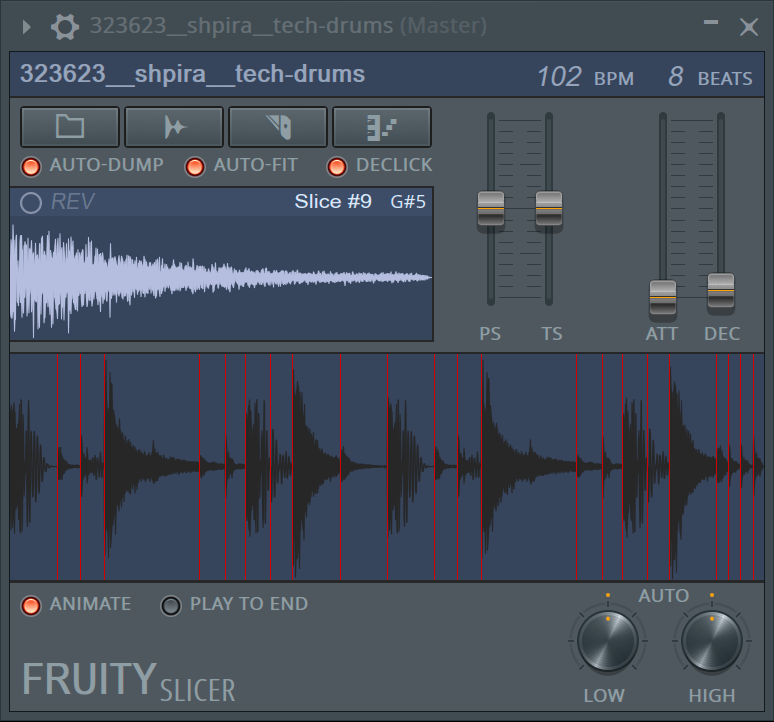Toggle the AUTO-DUMP option
Viewport: 774px width, 722px height.
(x=32, y=166)
